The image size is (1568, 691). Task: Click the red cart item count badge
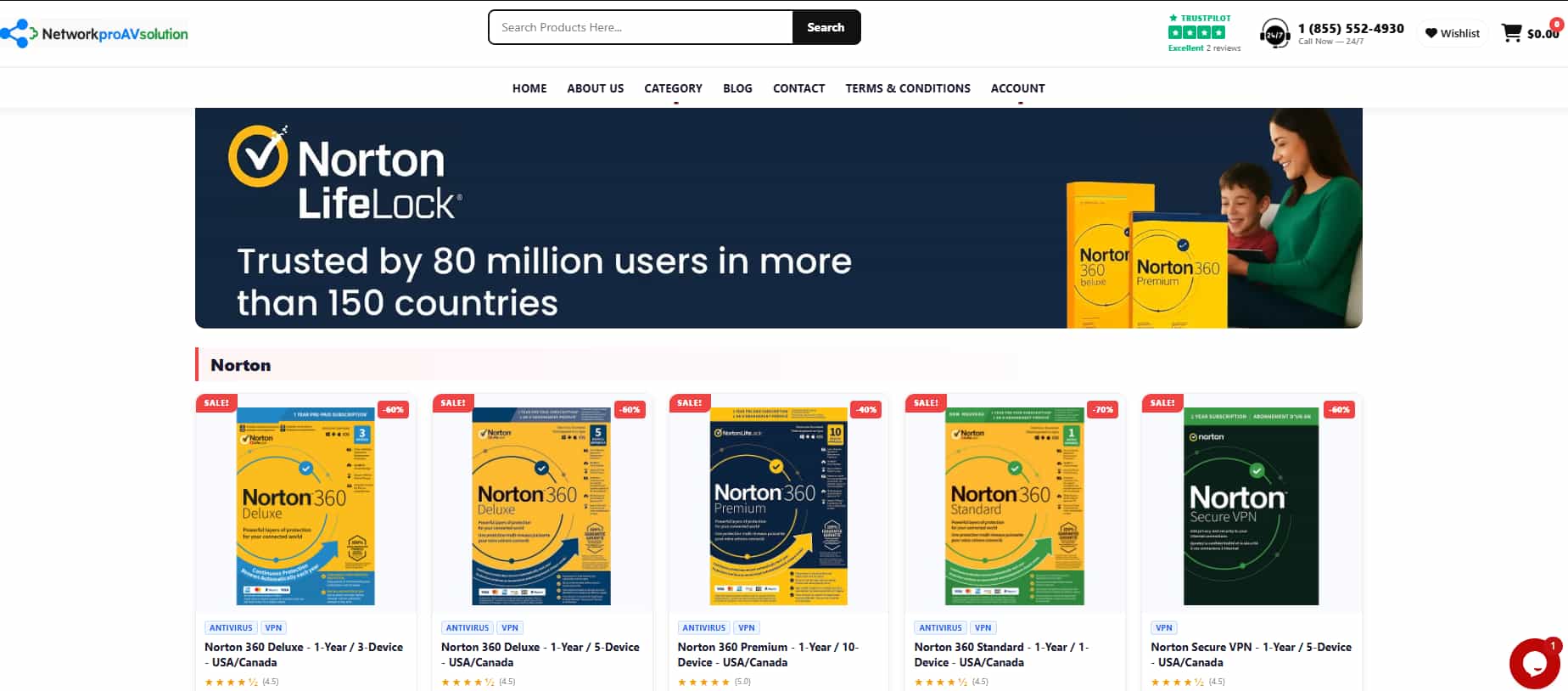coord(1557,24)
